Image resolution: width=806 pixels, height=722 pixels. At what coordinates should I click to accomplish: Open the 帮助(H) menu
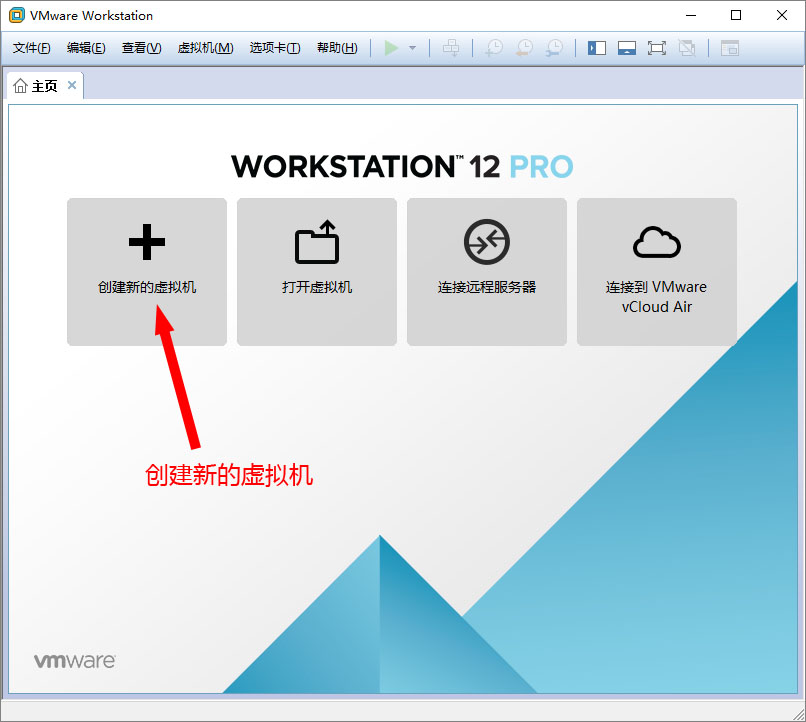336,48
